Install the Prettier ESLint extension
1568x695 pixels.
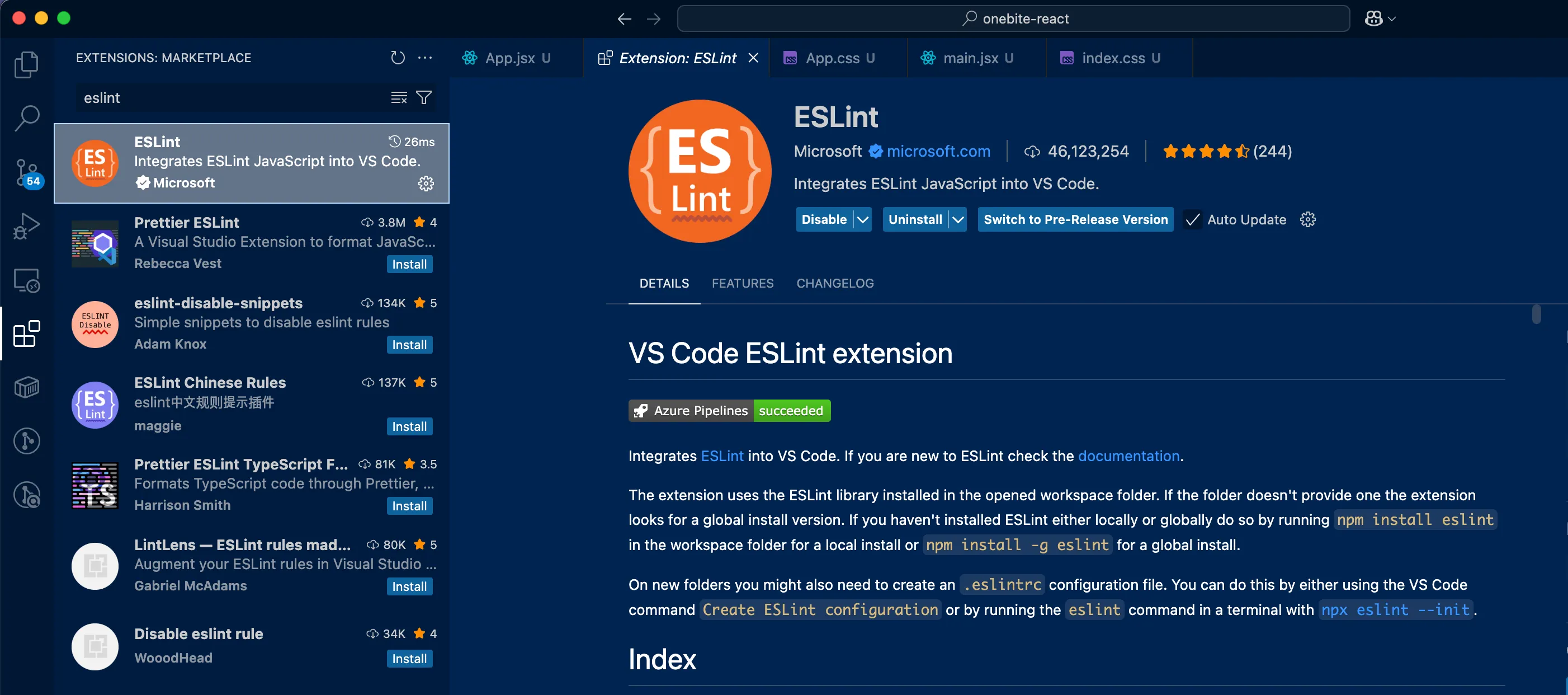click(409, 264)
